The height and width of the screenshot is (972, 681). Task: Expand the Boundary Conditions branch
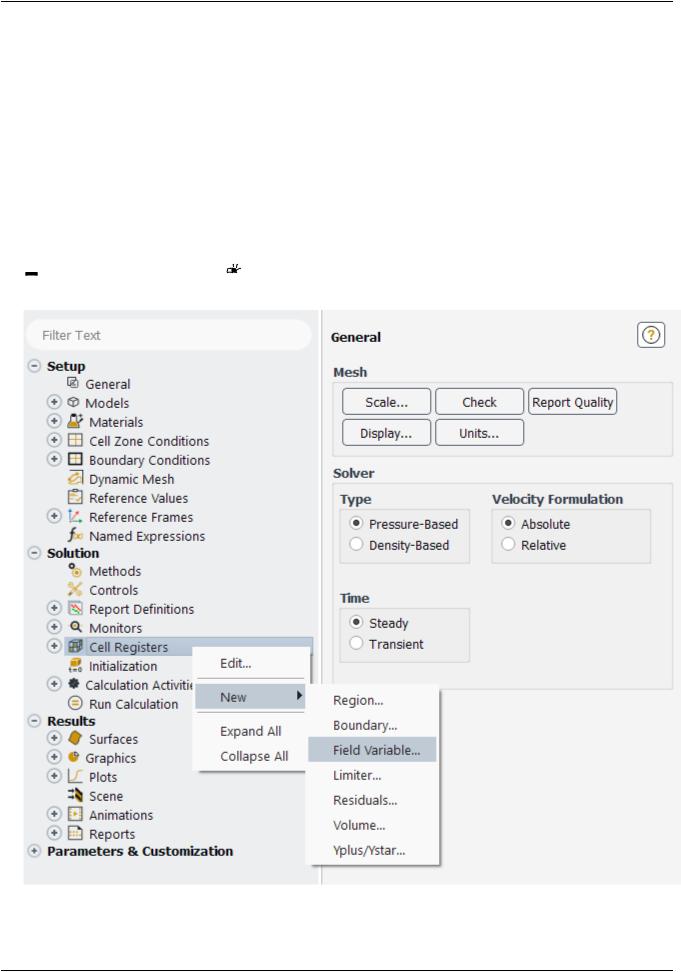click(x=55, y=459)
